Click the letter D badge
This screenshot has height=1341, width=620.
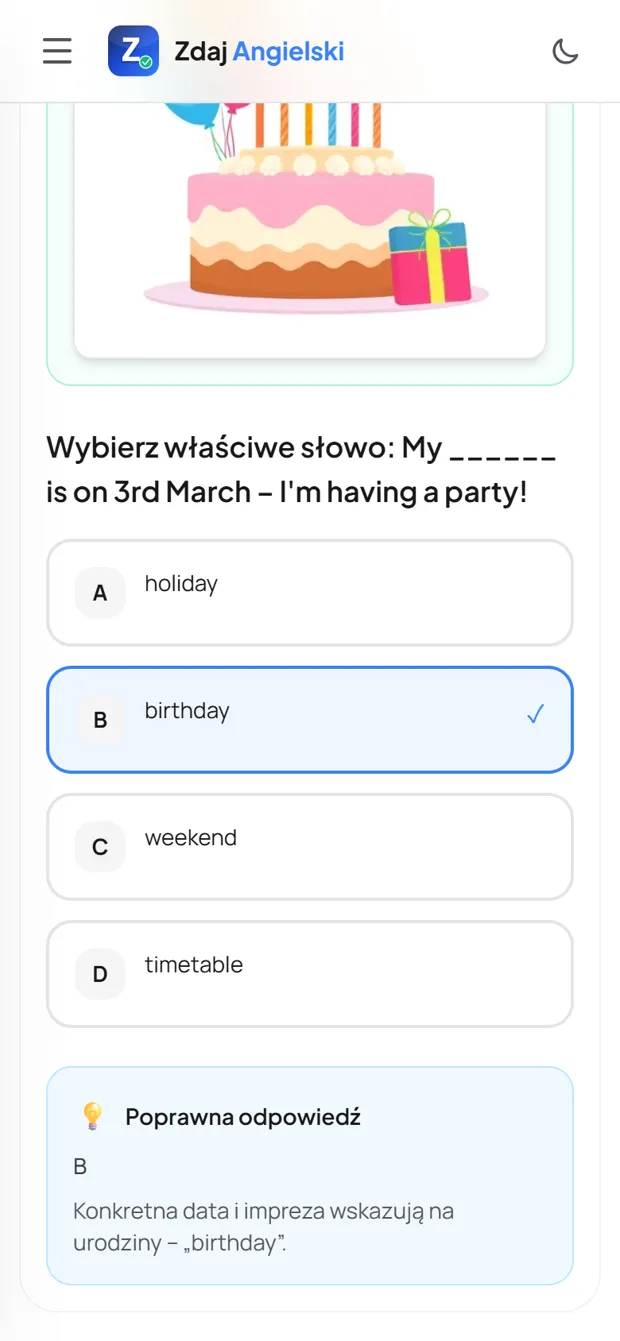coord(100,974)
